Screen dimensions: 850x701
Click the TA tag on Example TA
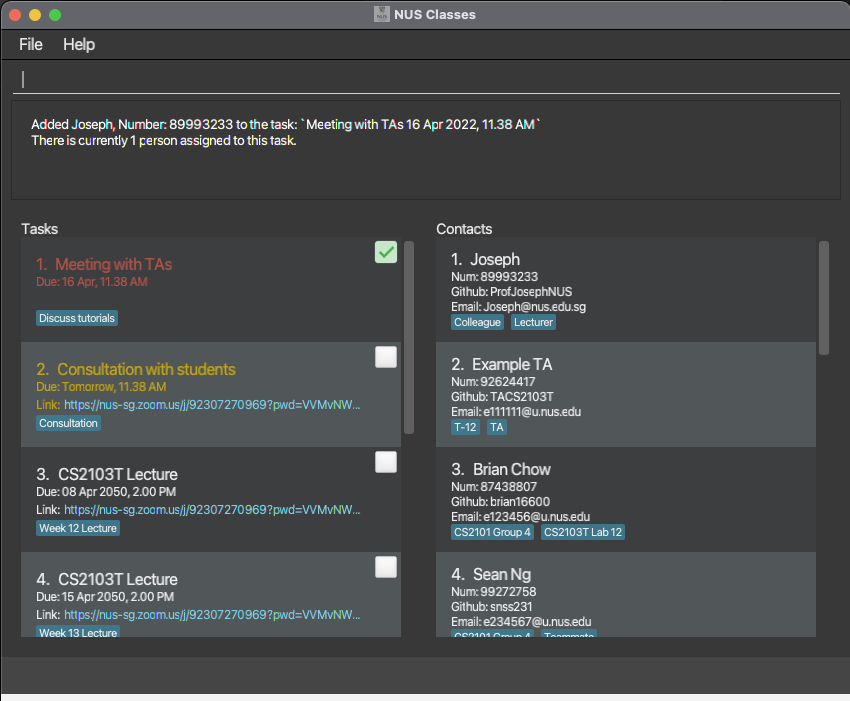click(x=497, y=427)
